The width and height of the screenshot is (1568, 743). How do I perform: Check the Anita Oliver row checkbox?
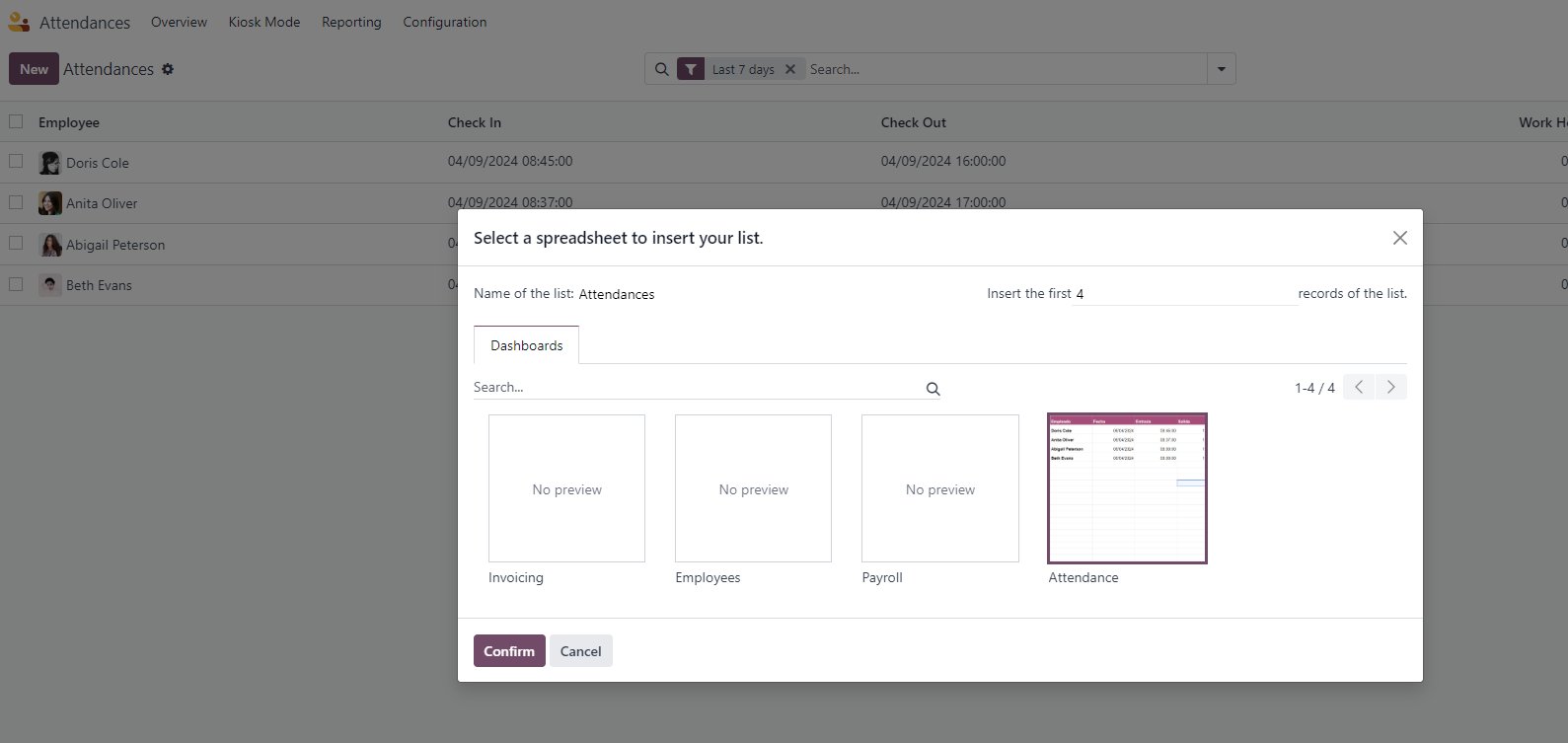coord(16,202)
